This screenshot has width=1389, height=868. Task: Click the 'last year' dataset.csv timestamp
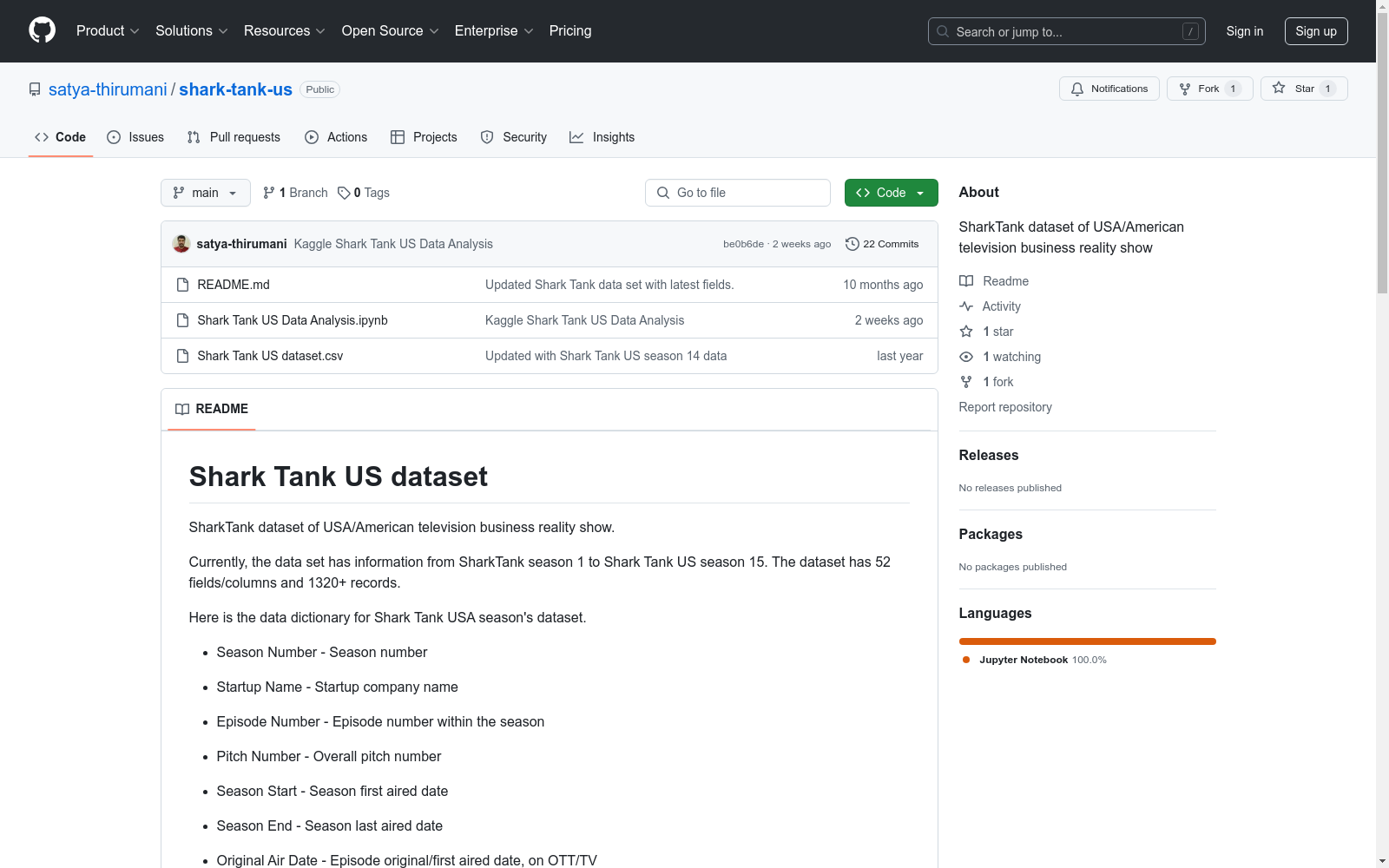click(900, 356)
